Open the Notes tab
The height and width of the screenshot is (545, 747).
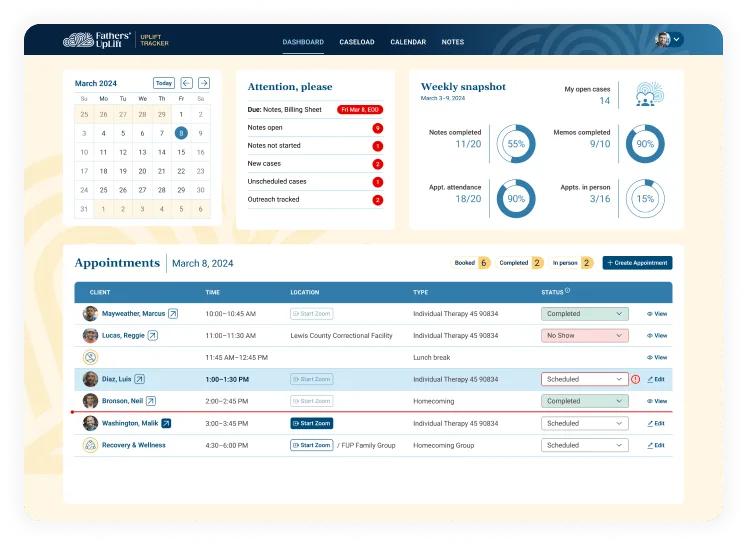(453, 42)
